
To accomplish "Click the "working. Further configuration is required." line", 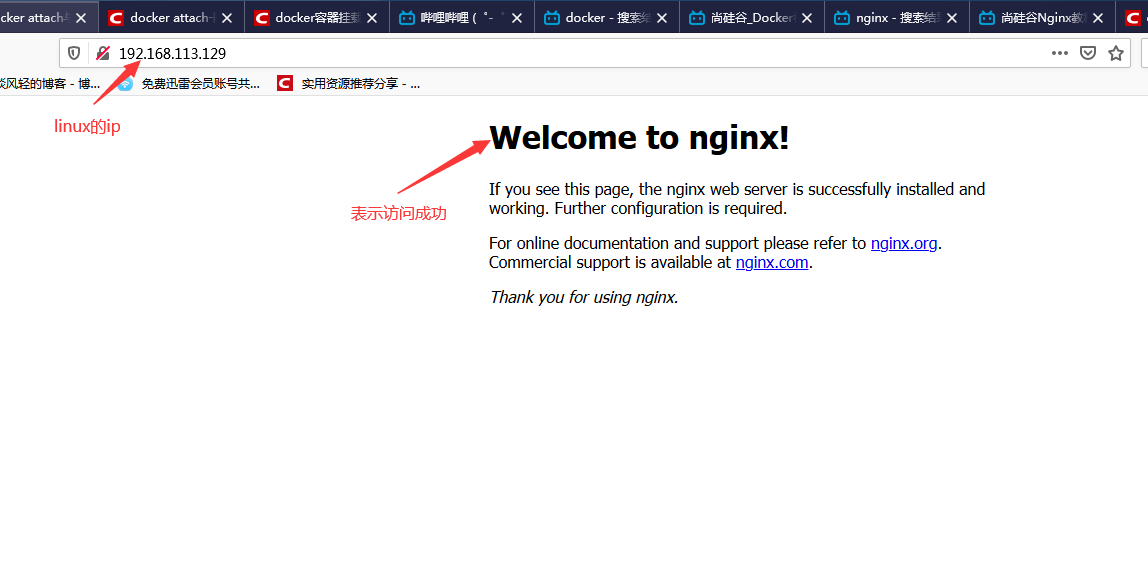I will pos(638,208).
